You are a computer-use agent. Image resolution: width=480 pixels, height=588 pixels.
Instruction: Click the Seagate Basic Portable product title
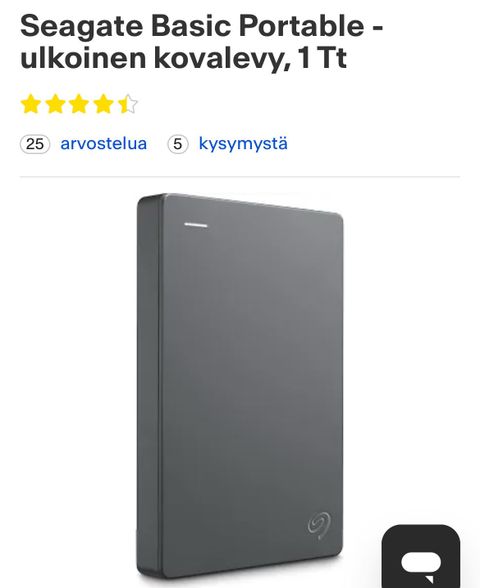pos(201,42)
